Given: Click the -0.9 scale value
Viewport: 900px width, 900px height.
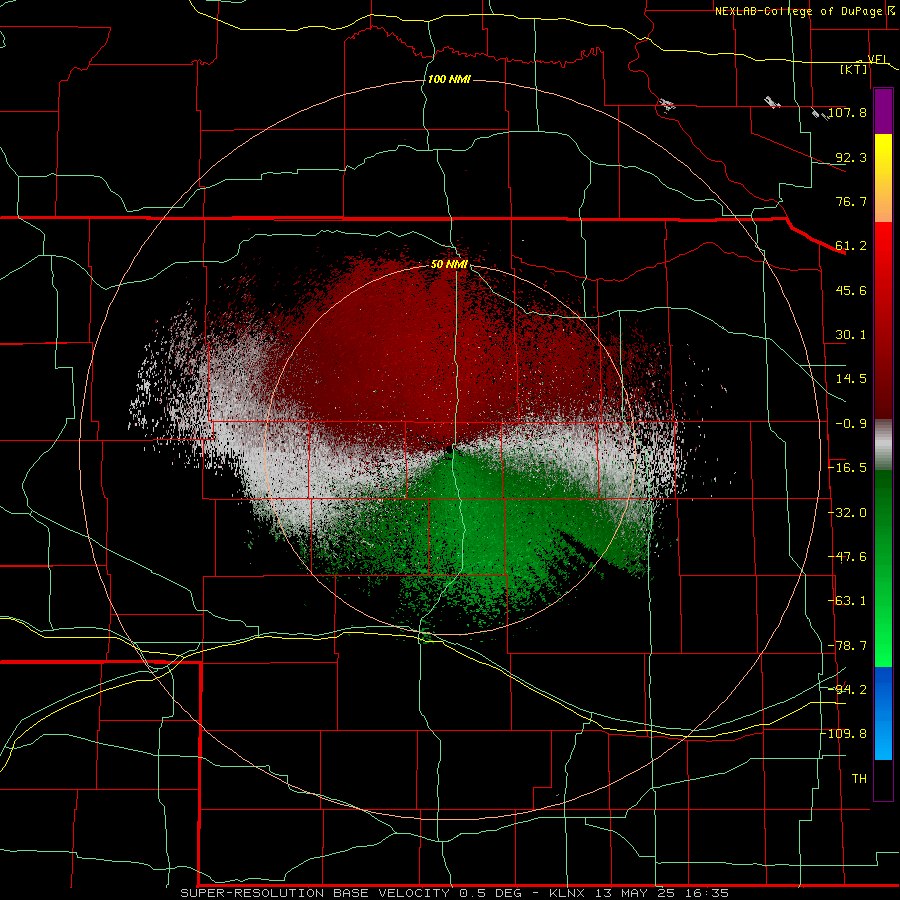Looking at the screenshot, I should 851,424.
